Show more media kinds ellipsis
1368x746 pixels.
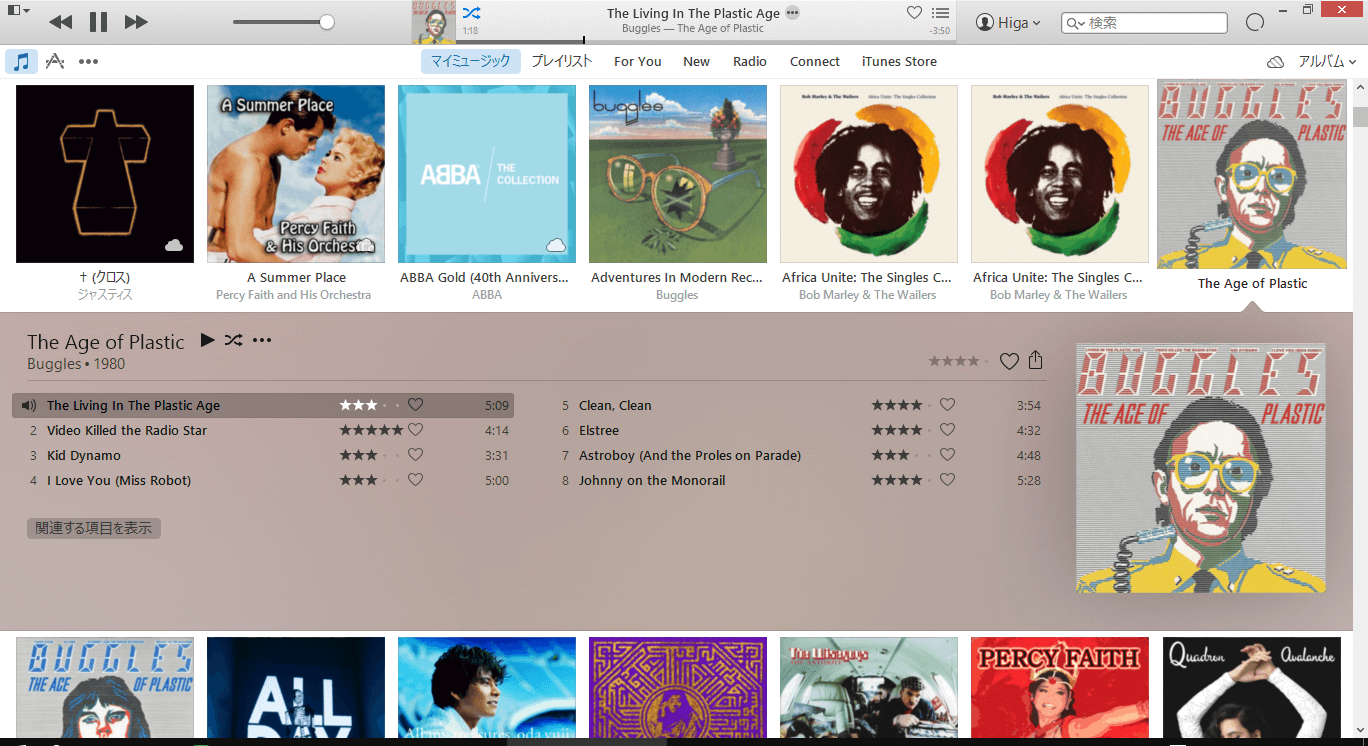coord(88,61)
